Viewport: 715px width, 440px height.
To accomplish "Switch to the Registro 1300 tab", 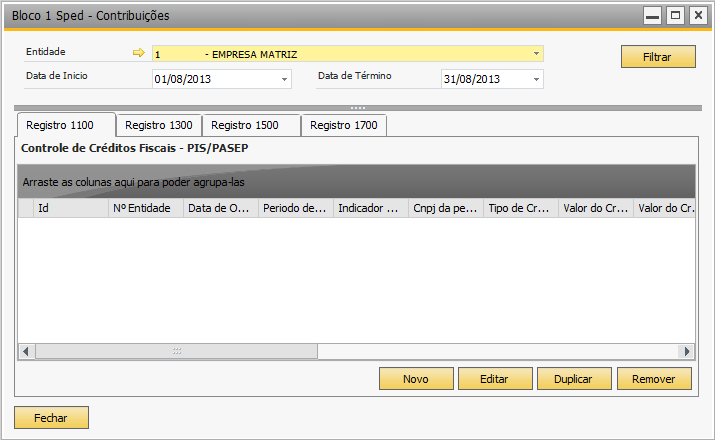I will (x=159, y=125).
